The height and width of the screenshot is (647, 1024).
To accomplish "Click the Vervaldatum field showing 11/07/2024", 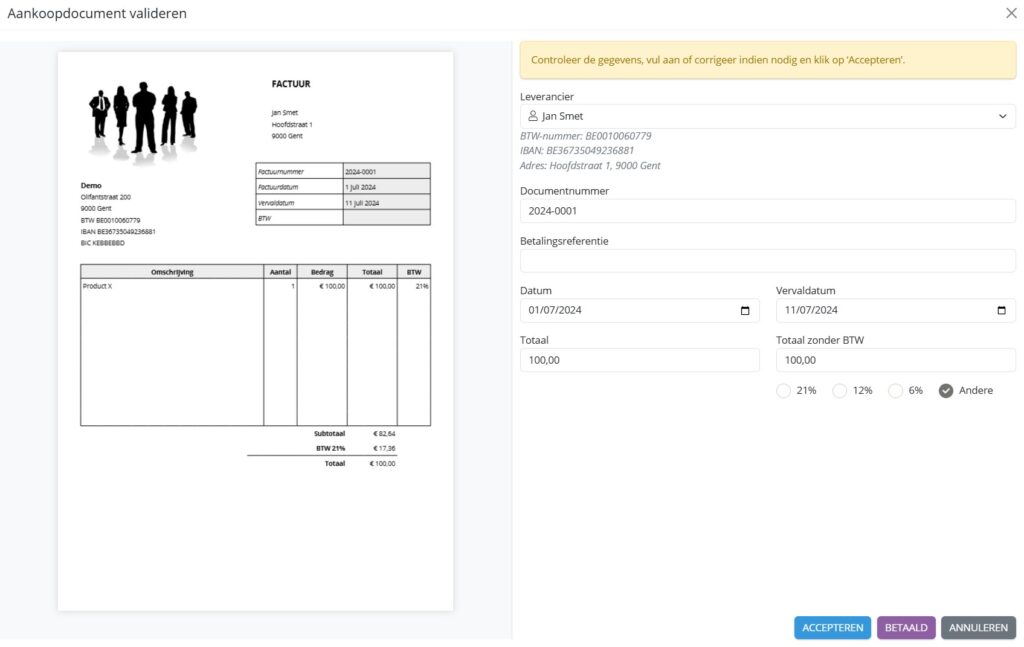I will [880, 311].
